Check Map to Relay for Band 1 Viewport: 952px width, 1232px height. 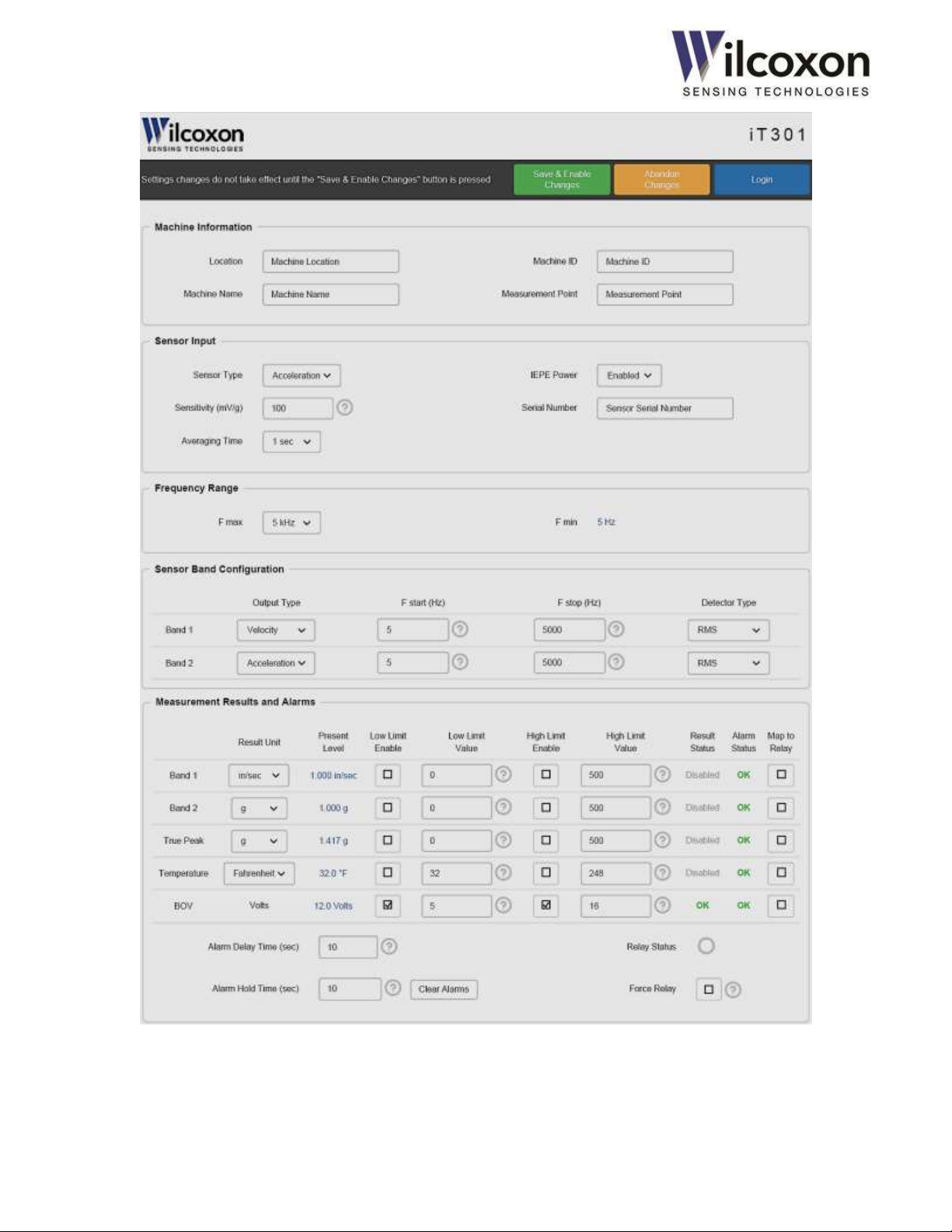pyautogui.click(x=781, y=775)
